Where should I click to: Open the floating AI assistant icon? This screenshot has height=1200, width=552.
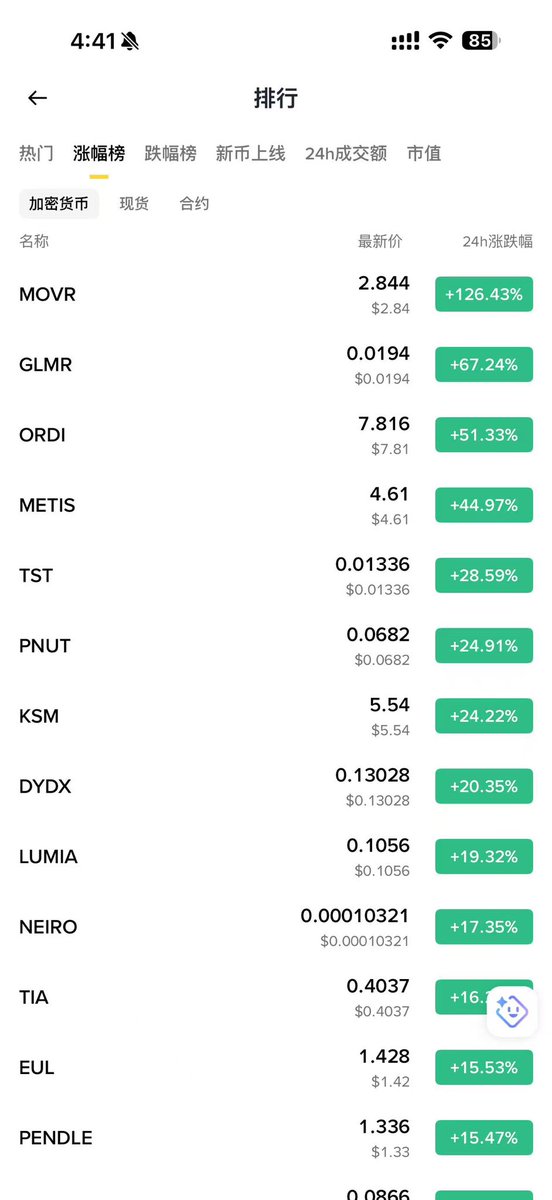coord(512,1011)
